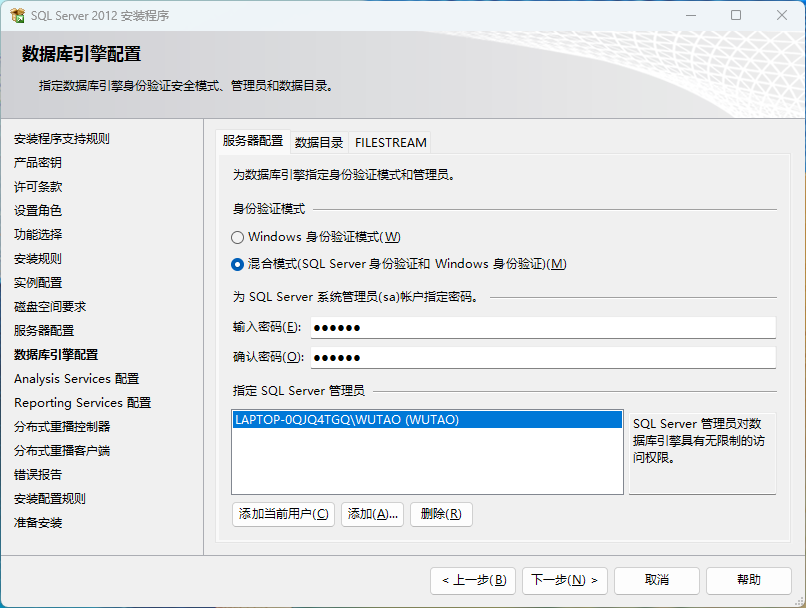This screenshot has width=806, height=608.
Task: Click the 取消 cancel button
Action: click(656, 580)
